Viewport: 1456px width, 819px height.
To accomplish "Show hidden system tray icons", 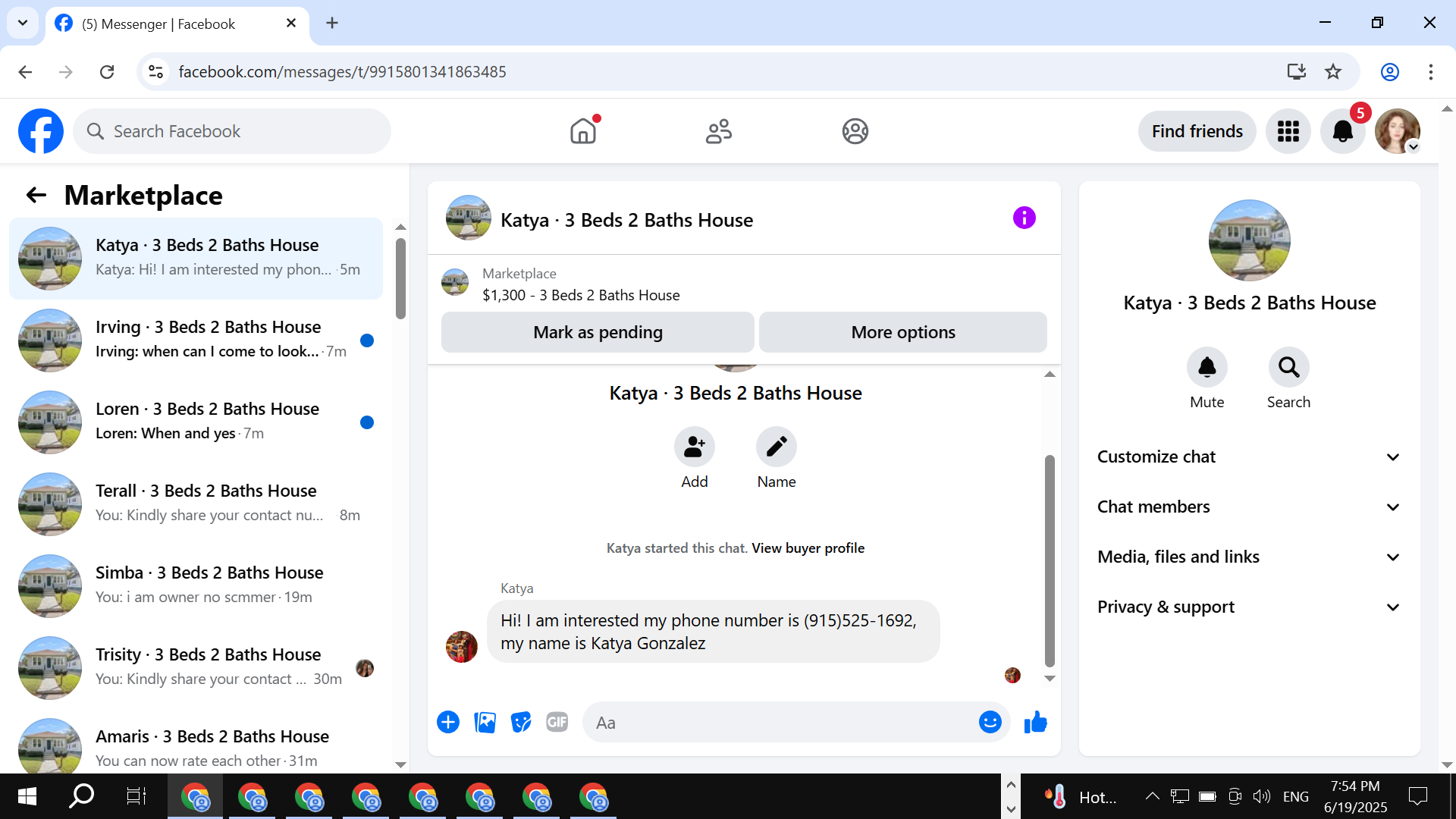I will point(1152,796).
